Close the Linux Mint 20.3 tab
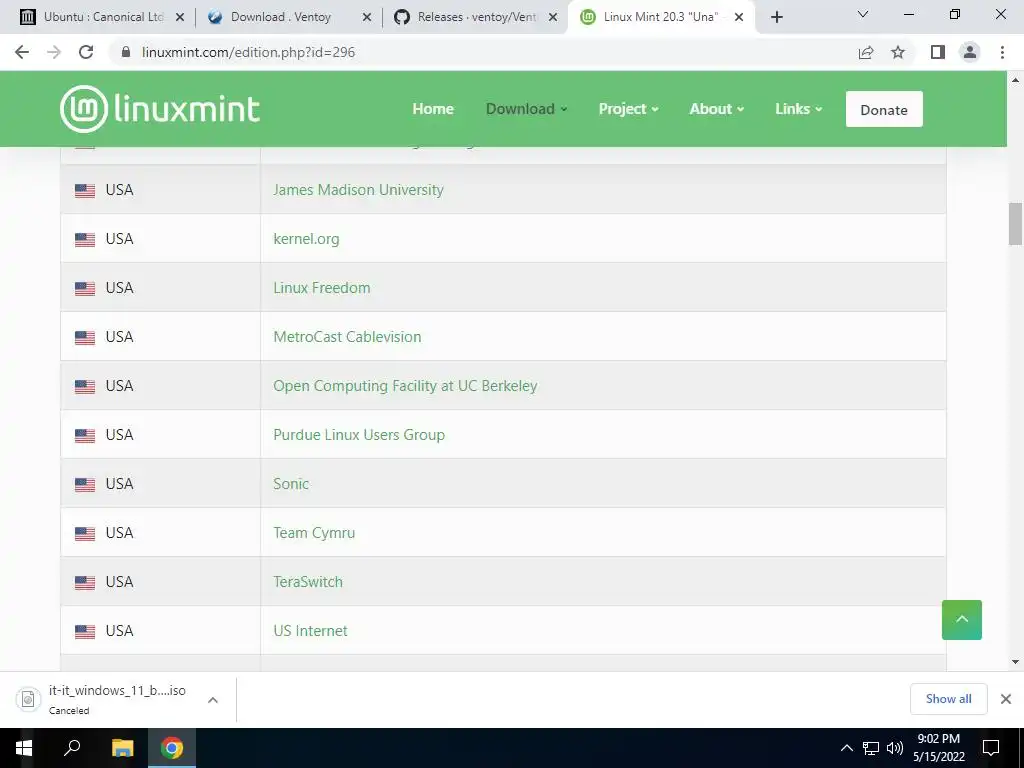 pos(739,18)
